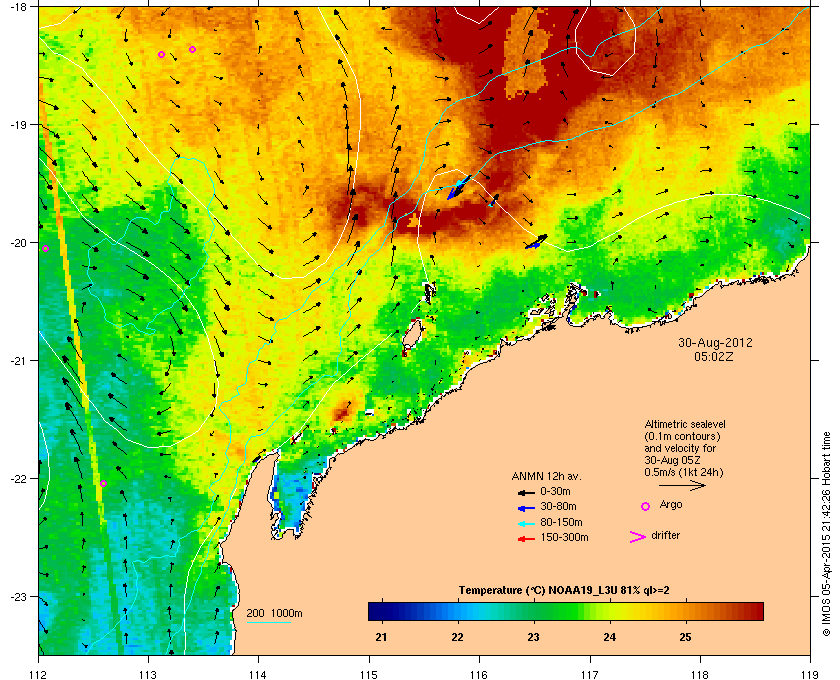The image size is (840, 680).
Task: Click the magenta drifter symbol in legend
Action: [x=638, y=537]
